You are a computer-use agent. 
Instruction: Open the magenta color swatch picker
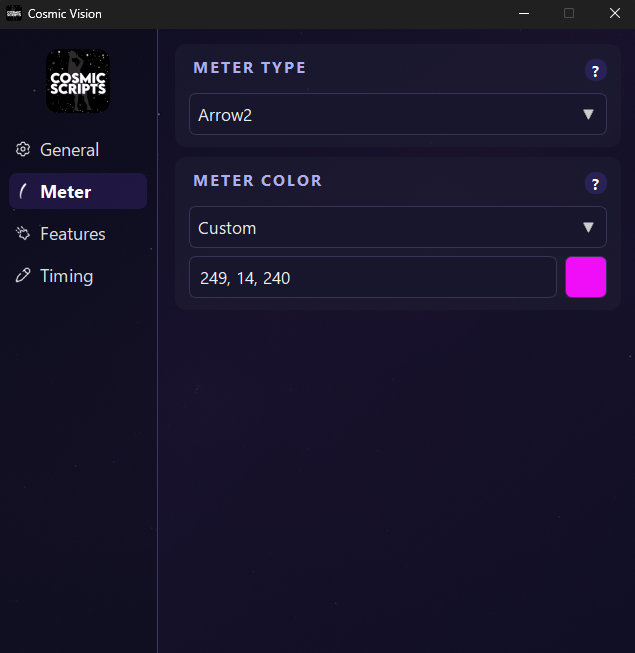586,277
